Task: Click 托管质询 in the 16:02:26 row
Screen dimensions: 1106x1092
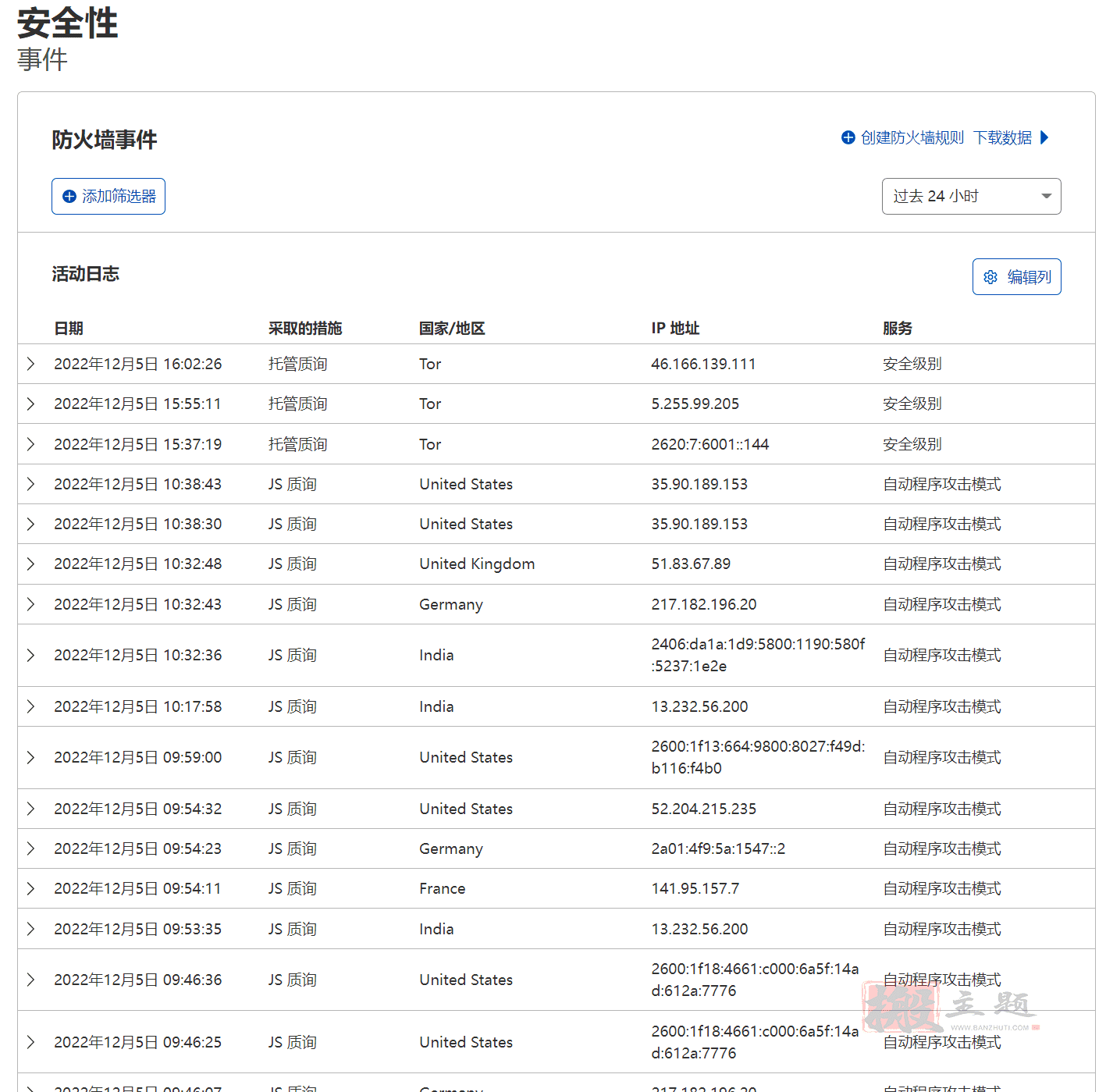Action: pyautogui.click(x=297, y=364)
